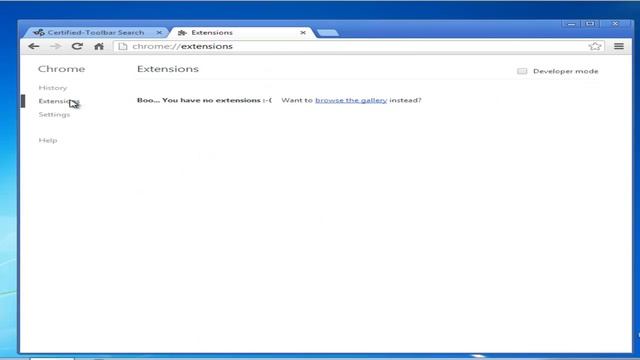The height and width of the screenshot is (360, 640).
Task: Open the home page icon
Action: coord(99,47)
